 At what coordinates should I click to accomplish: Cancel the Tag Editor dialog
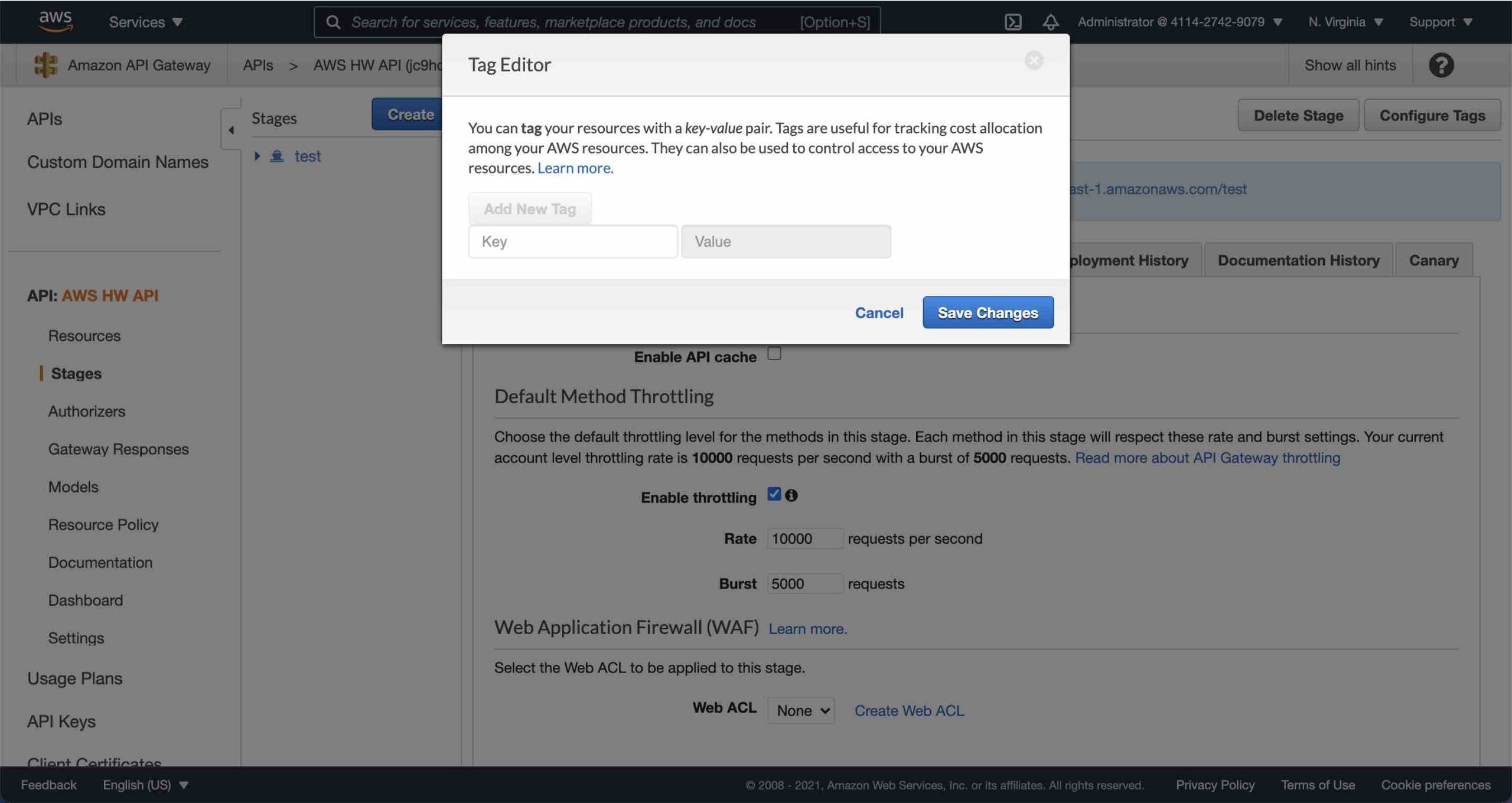coord(879,312)
